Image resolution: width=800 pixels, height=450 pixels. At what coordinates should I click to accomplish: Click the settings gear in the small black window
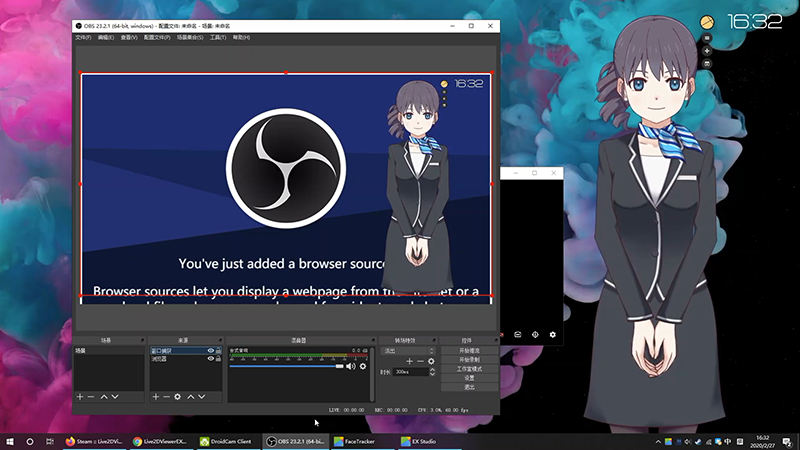coord(553,335)
